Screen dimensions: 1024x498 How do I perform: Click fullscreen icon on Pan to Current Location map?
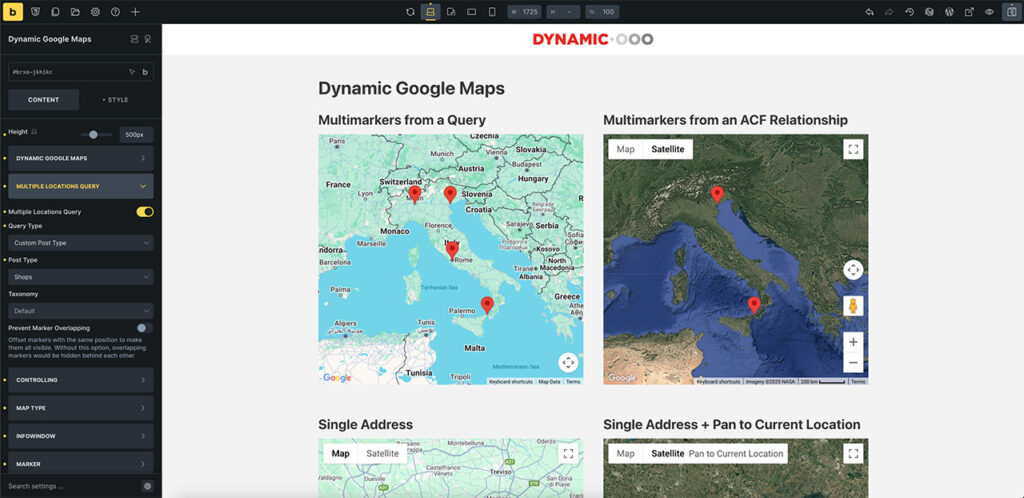click(853, 454)
